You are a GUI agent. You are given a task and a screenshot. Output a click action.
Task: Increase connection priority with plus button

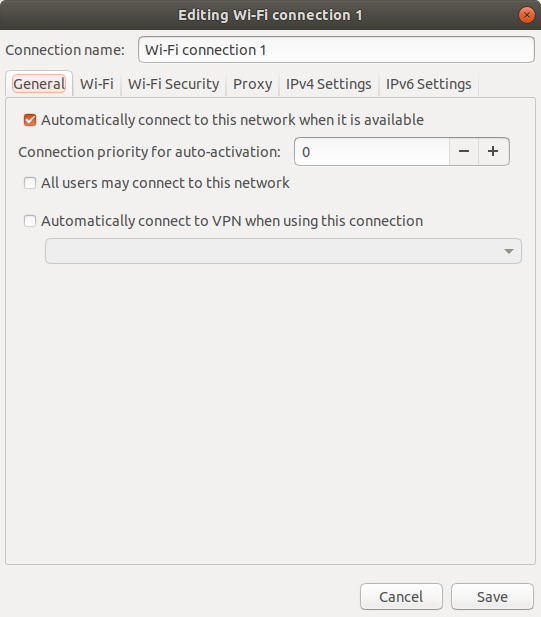[x=493, y=151]
